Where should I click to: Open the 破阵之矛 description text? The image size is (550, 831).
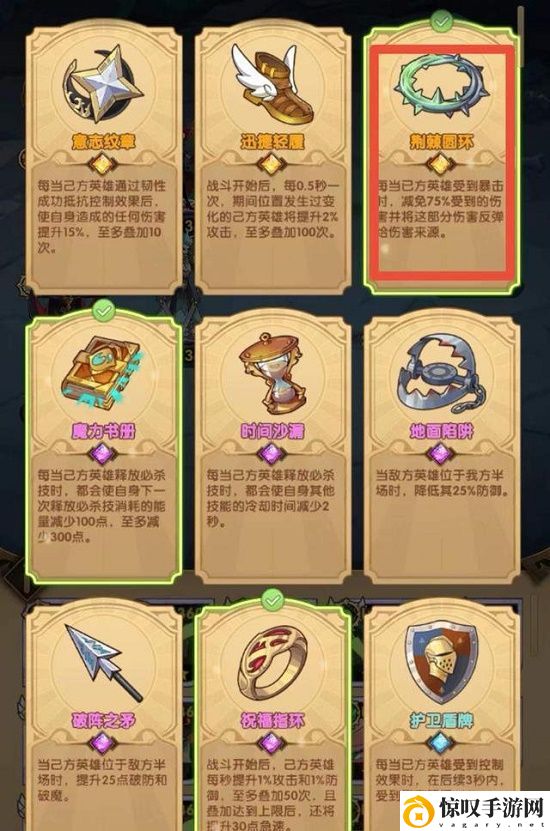(103, 780)
